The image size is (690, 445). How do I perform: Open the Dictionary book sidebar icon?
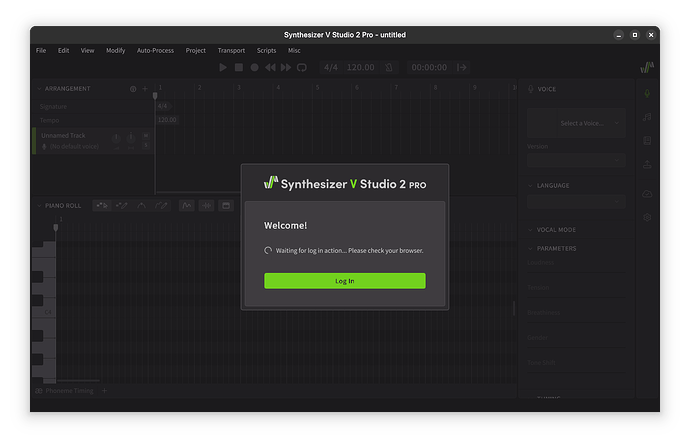point(647,141)
